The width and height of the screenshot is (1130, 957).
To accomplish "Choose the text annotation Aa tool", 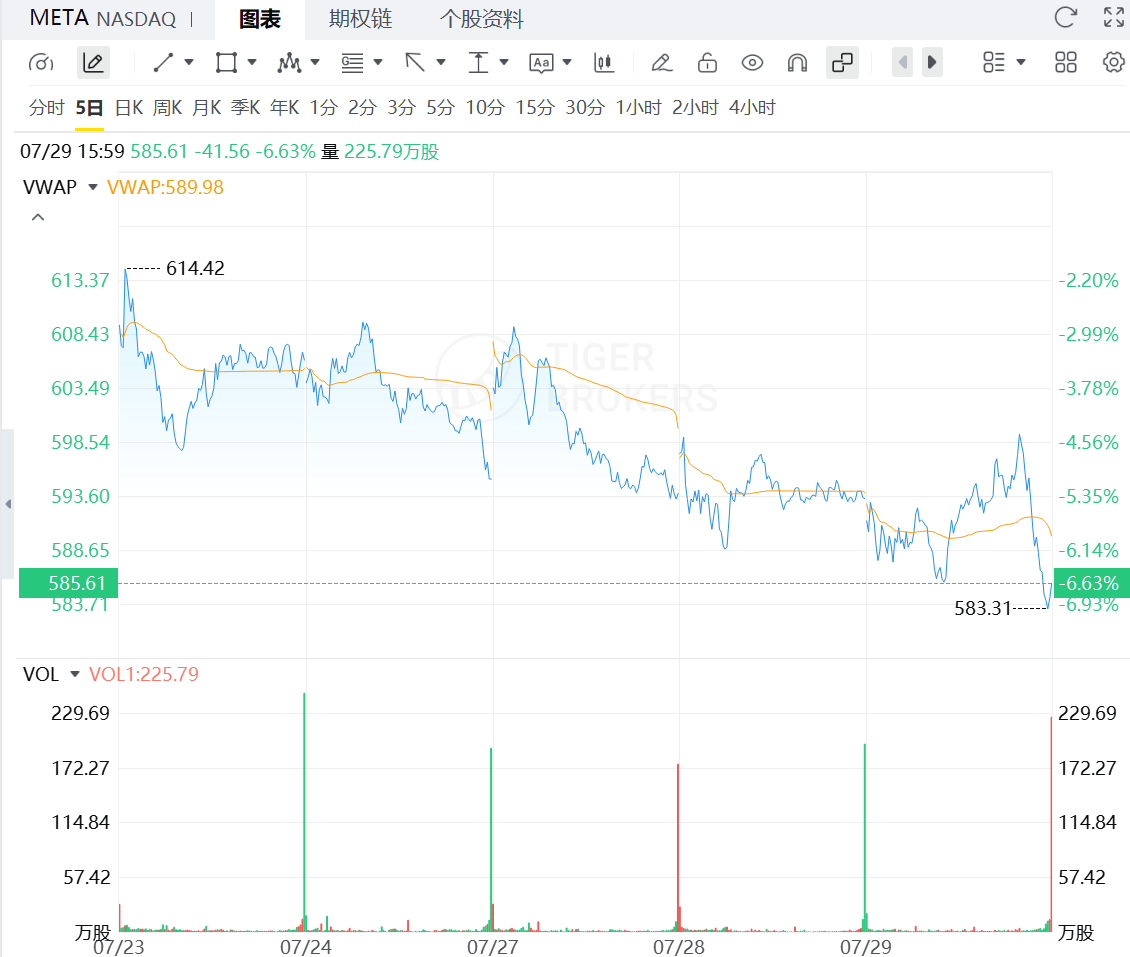I will [541, 63].
